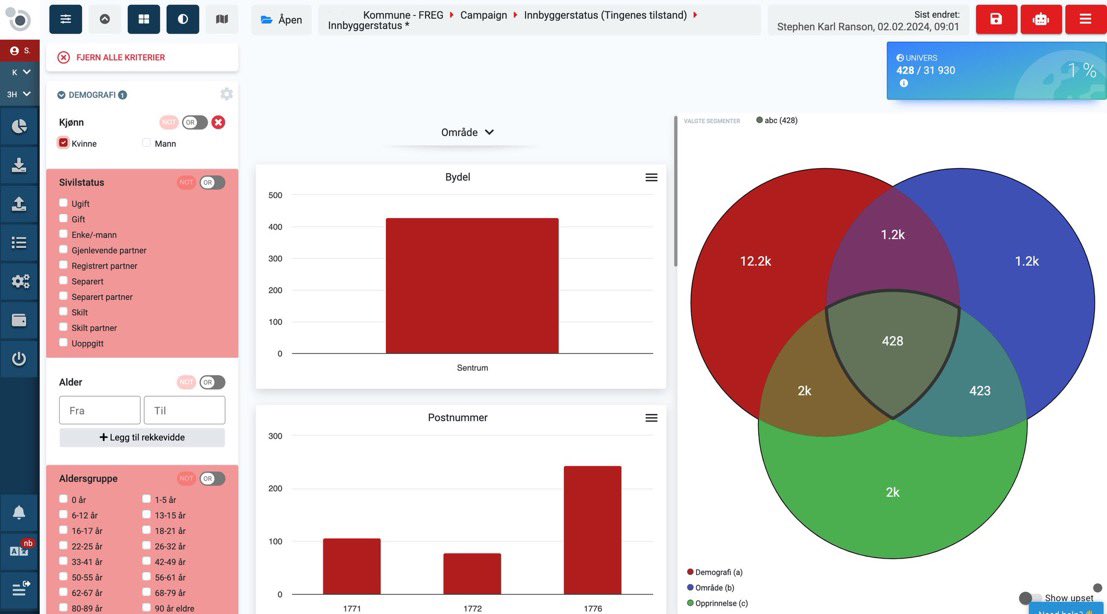1107x614 pixels.
Task: Toggle Kjønn NOT button
Action: click(169, 122)
